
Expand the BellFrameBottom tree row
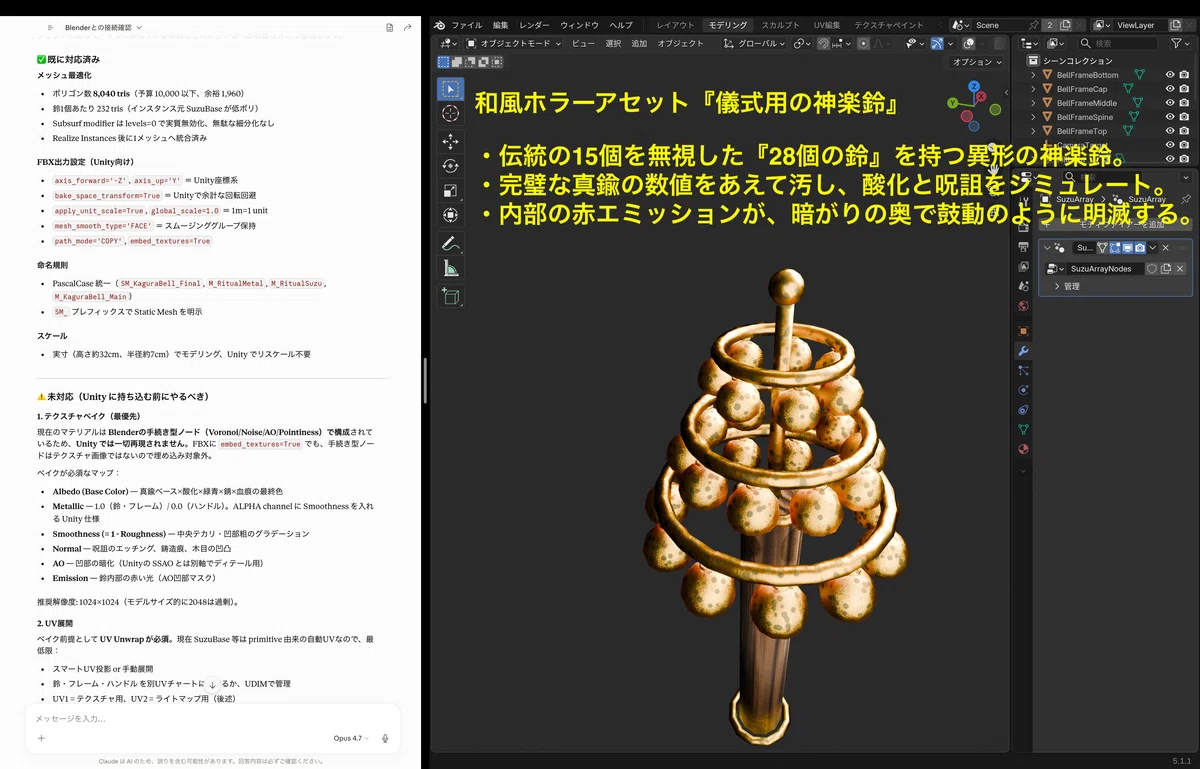pos(1033,75)
